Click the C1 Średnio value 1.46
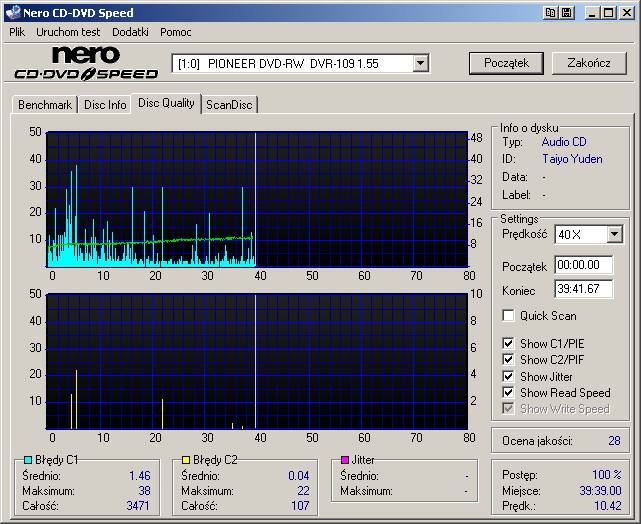This screenshot has width=641, height=524. [x=140, y=475]
